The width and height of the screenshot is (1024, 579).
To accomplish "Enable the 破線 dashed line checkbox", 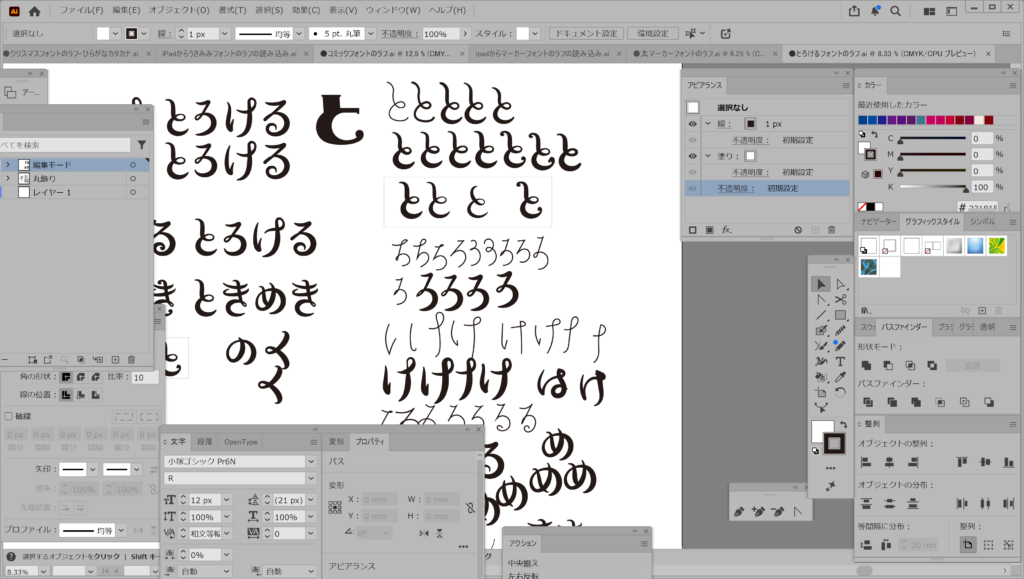I will (9, 416).
